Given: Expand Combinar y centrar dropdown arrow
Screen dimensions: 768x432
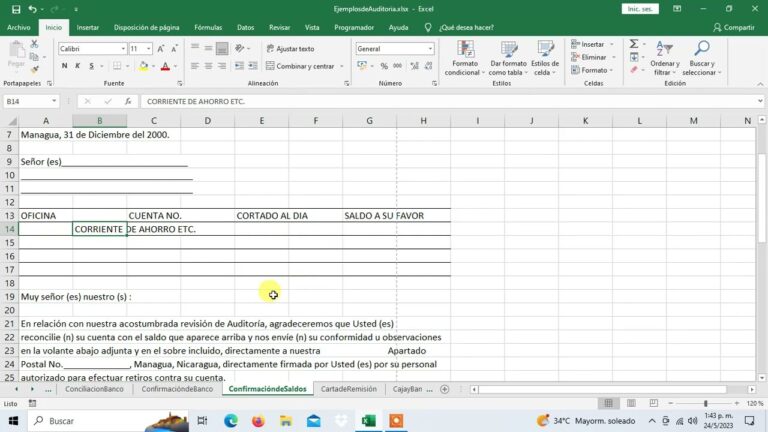Looking at the screenshot, I should click(x=341, y=66).
